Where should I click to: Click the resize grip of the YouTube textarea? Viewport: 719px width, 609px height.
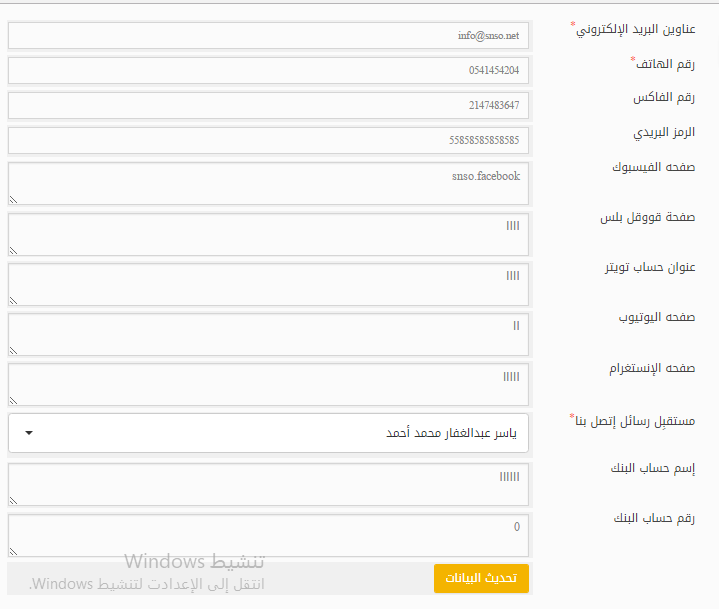(x=13, y=351)
